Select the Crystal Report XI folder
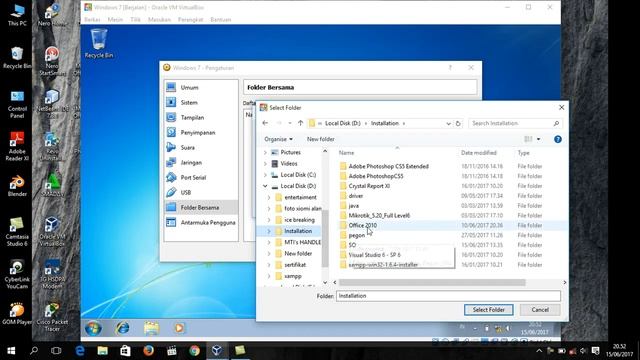 coord(369,186)
